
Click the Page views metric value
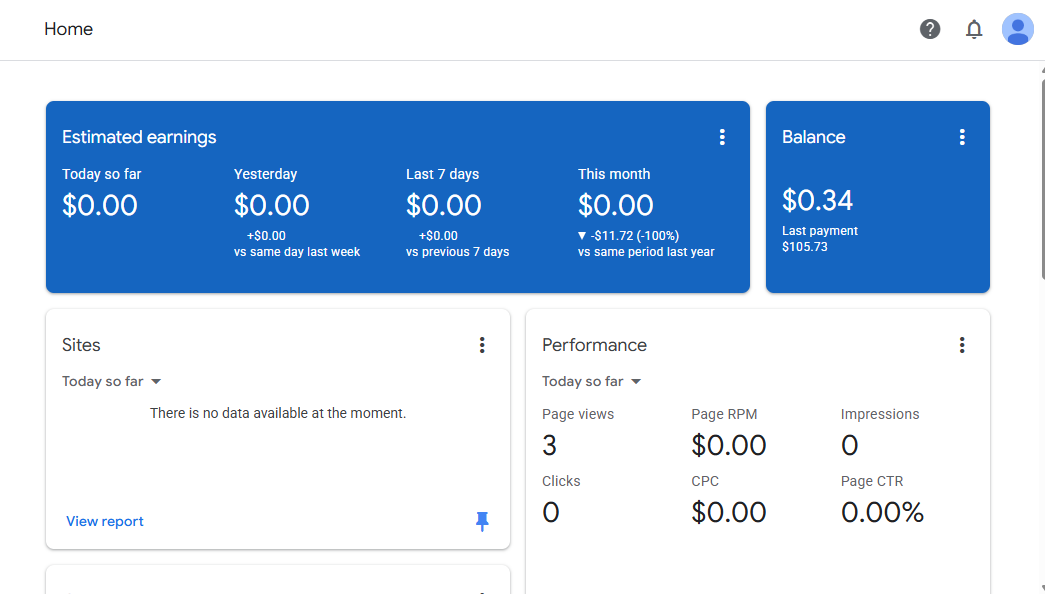click(550, 446)
